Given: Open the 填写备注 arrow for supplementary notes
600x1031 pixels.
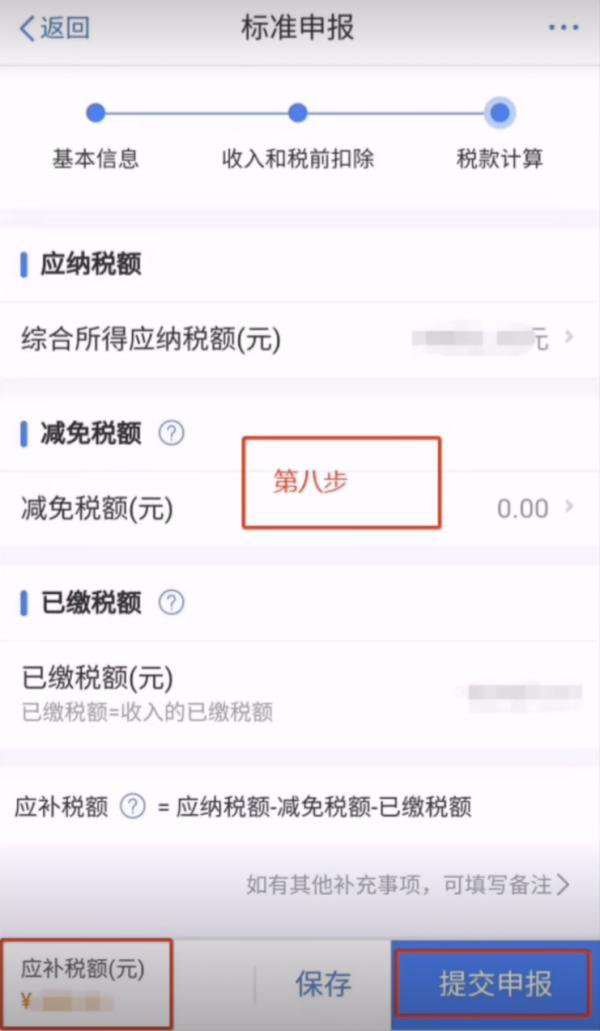Looking at the screenshot, I should 563,885.
